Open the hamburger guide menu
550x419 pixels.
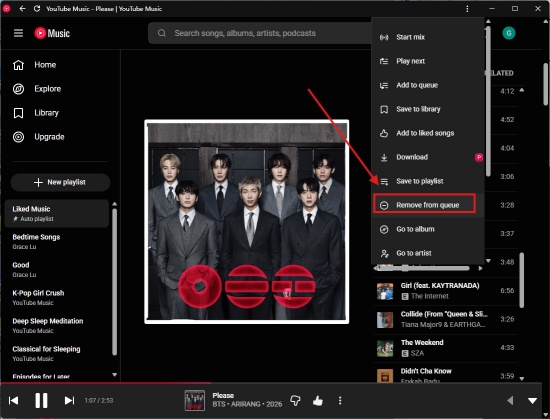pos(18,33)
